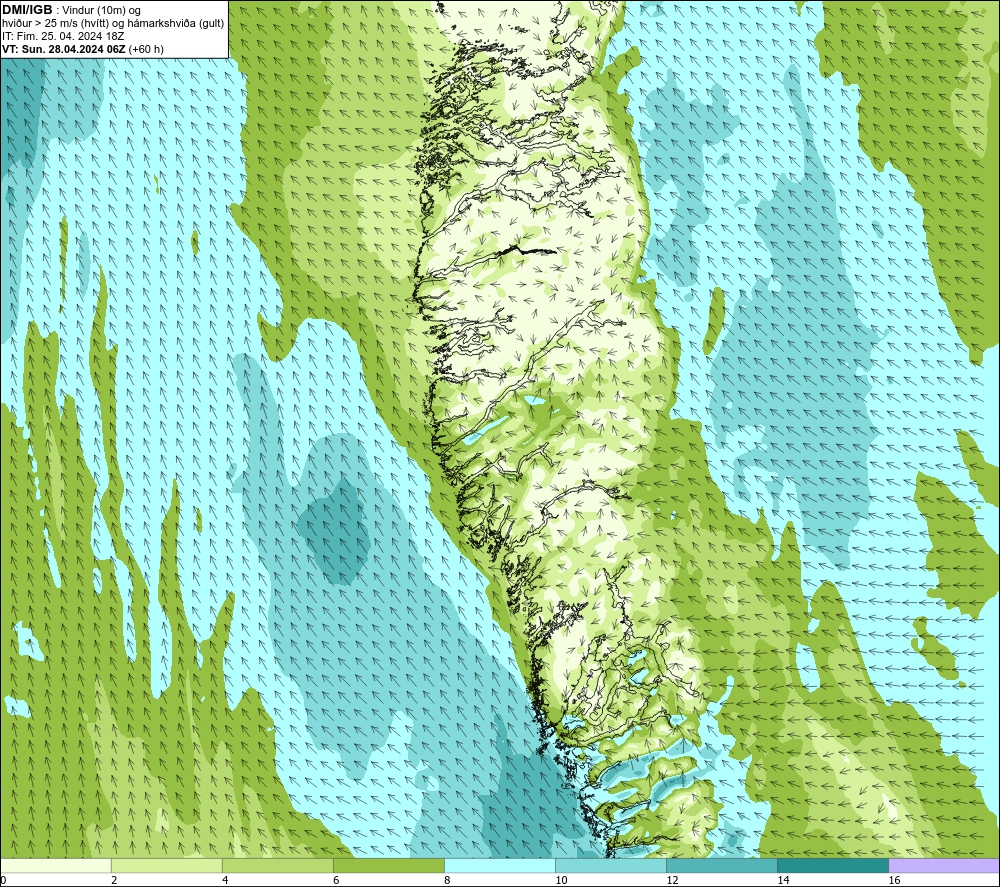Click the "DMI/IGB" title text

[x=27, y=10]
